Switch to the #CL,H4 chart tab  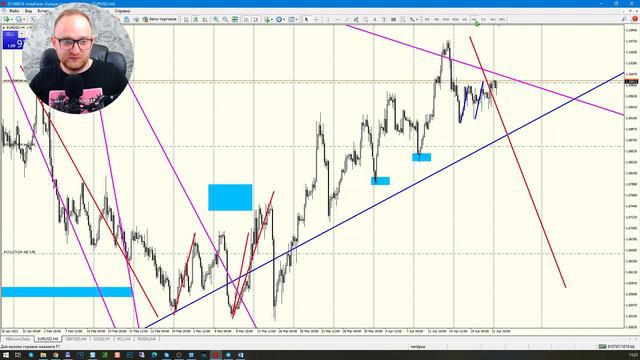(123, 339)
